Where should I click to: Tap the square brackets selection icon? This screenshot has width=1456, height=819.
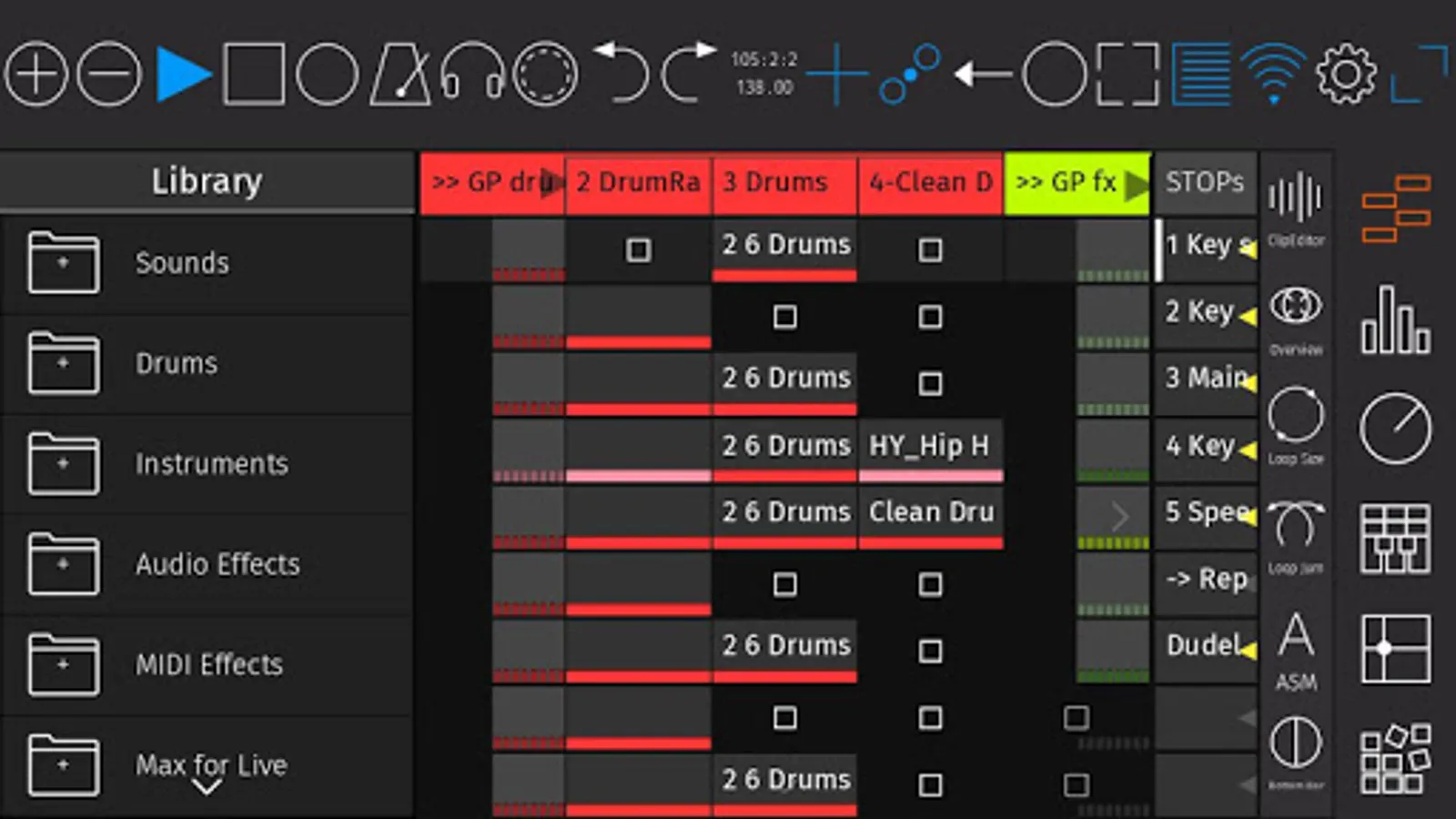[x=1128, y=74]
